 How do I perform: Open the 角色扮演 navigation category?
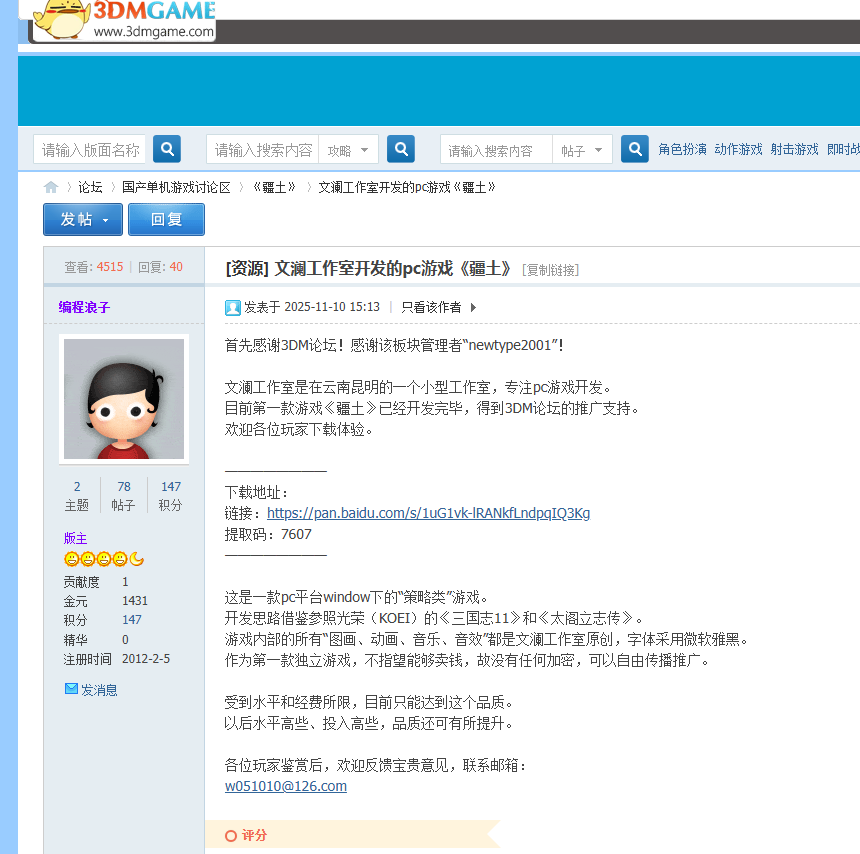point(681,147)
